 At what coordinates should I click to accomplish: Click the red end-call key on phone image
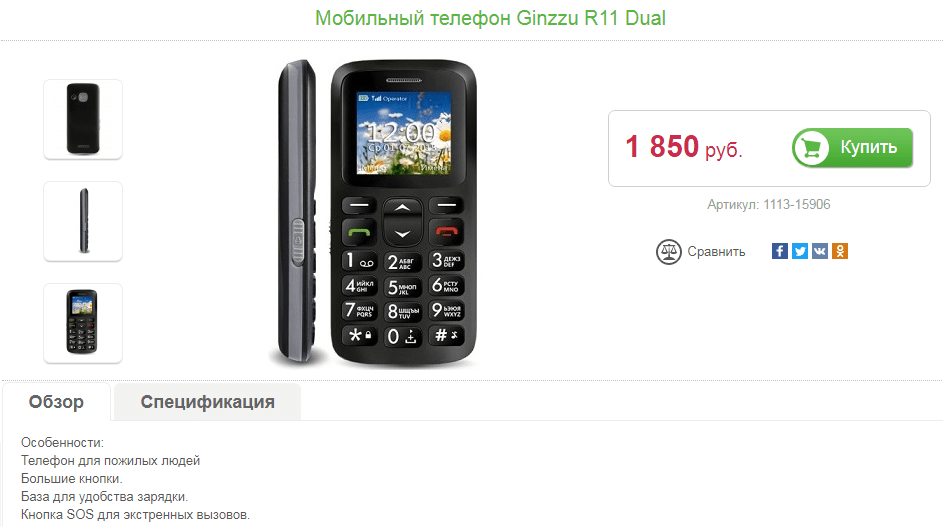pos(446,231)
